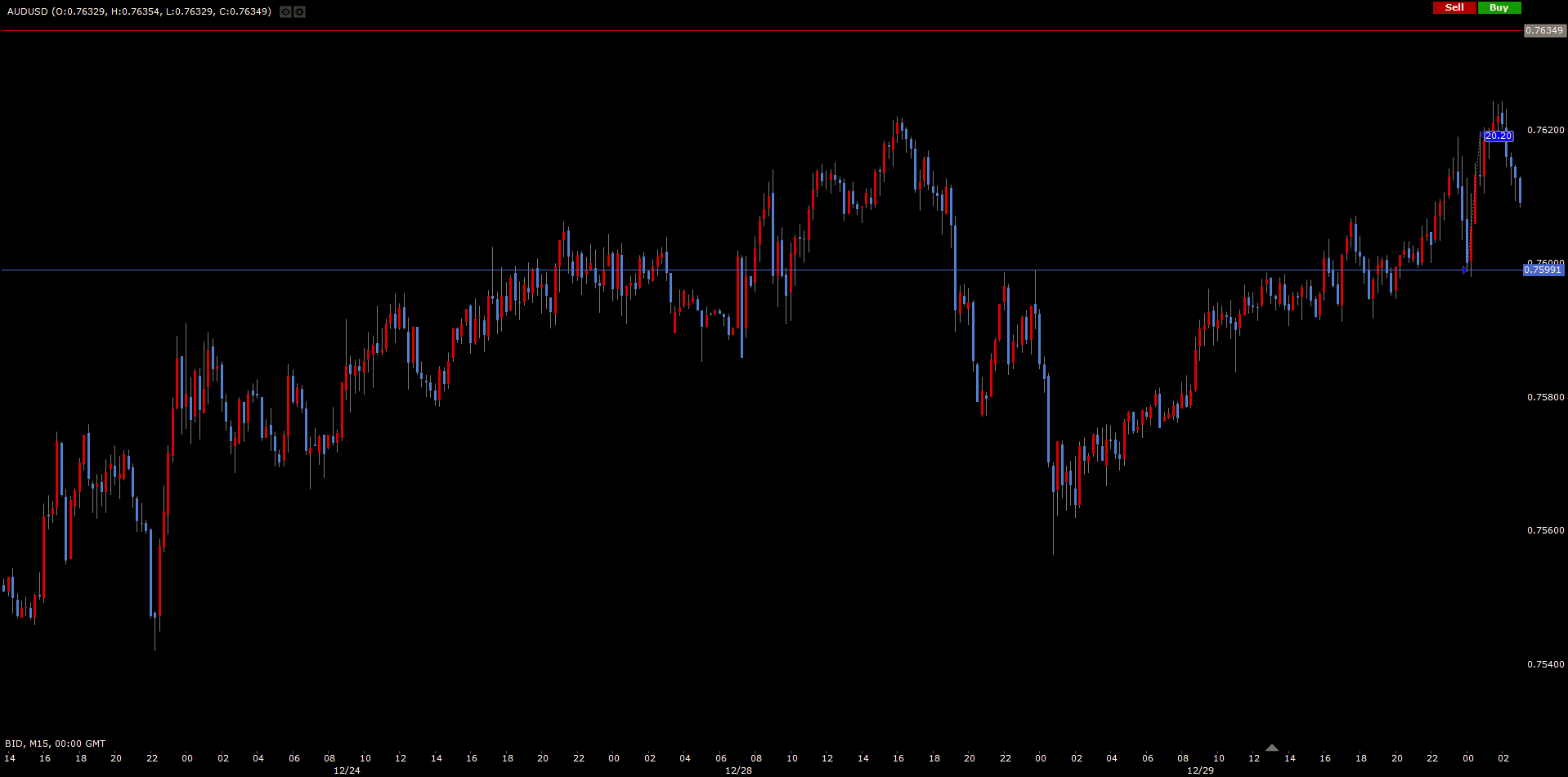The height and width of the screenshot is (777, 1568).
Task: Open chart settings via the gear icon
Action: tap(300, 11)
